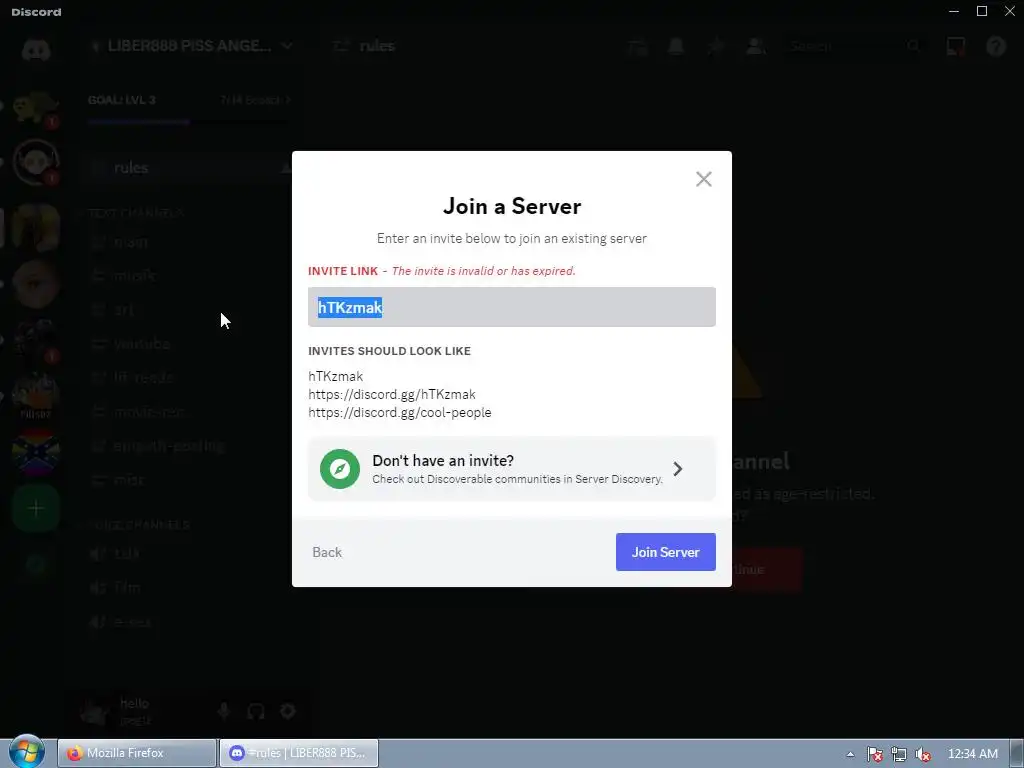
Task: Open the turtle-avatar server in sidebar
Action: (36, 107)
